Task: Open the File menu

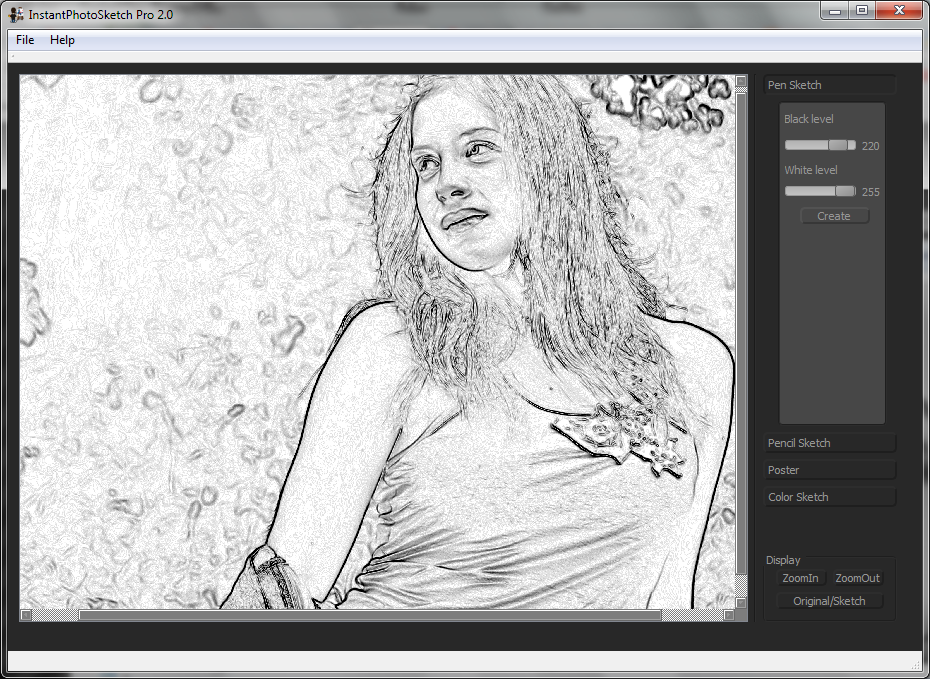Action: pos(25,40)
